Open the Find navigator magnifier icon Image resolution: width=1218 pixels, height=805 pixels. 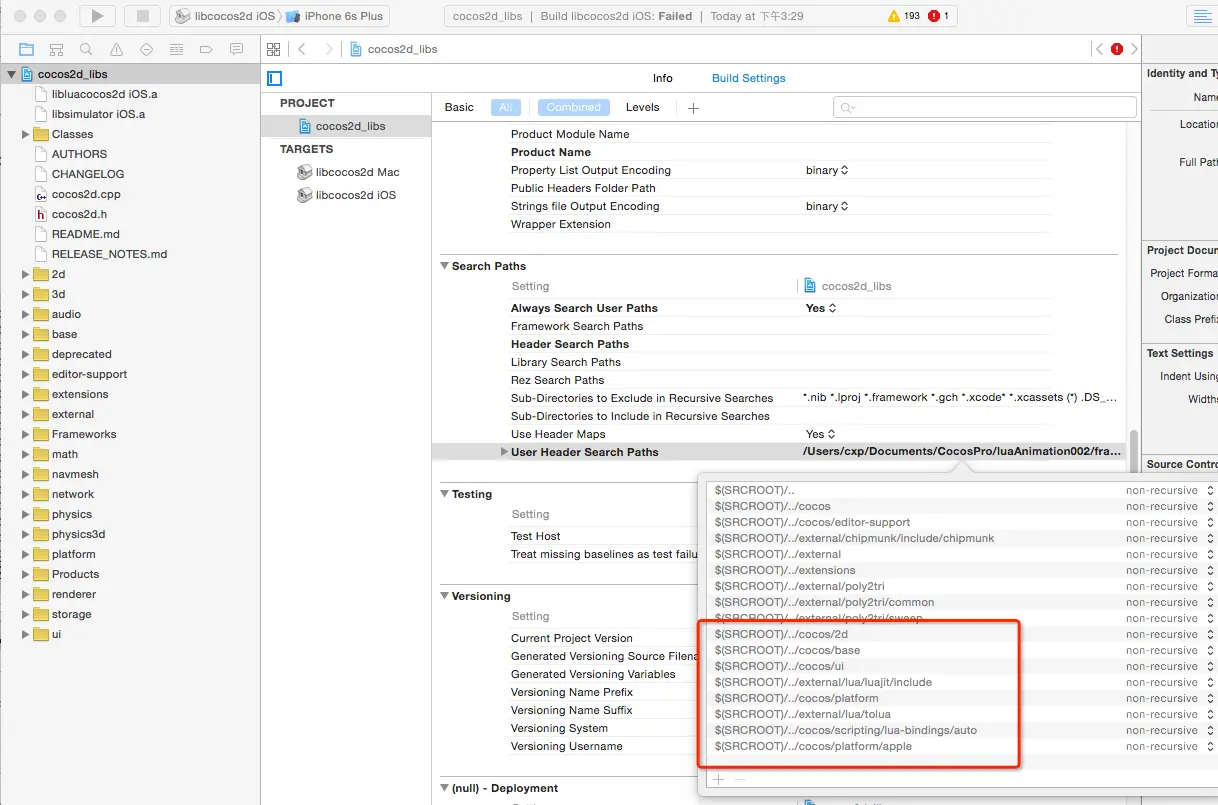(86, 49)
